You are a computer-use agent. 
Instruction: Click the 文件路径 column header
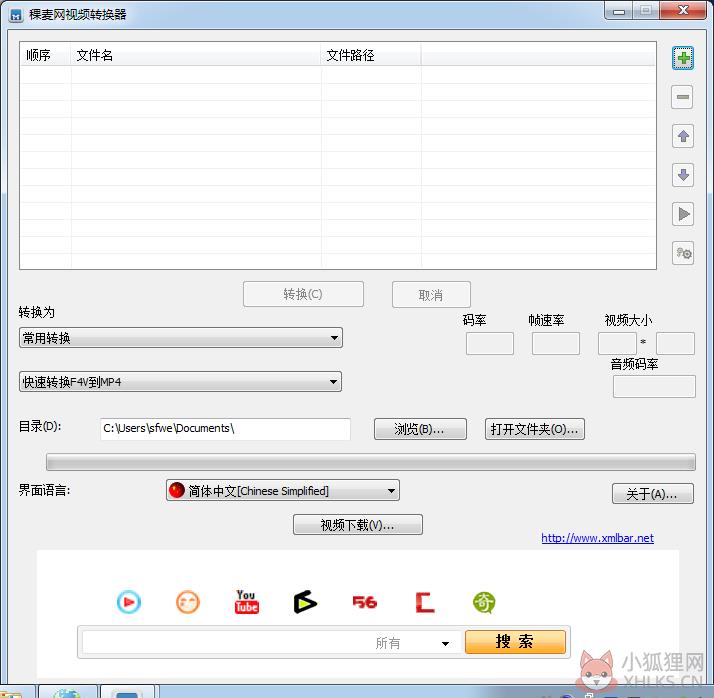click(371, 55)
